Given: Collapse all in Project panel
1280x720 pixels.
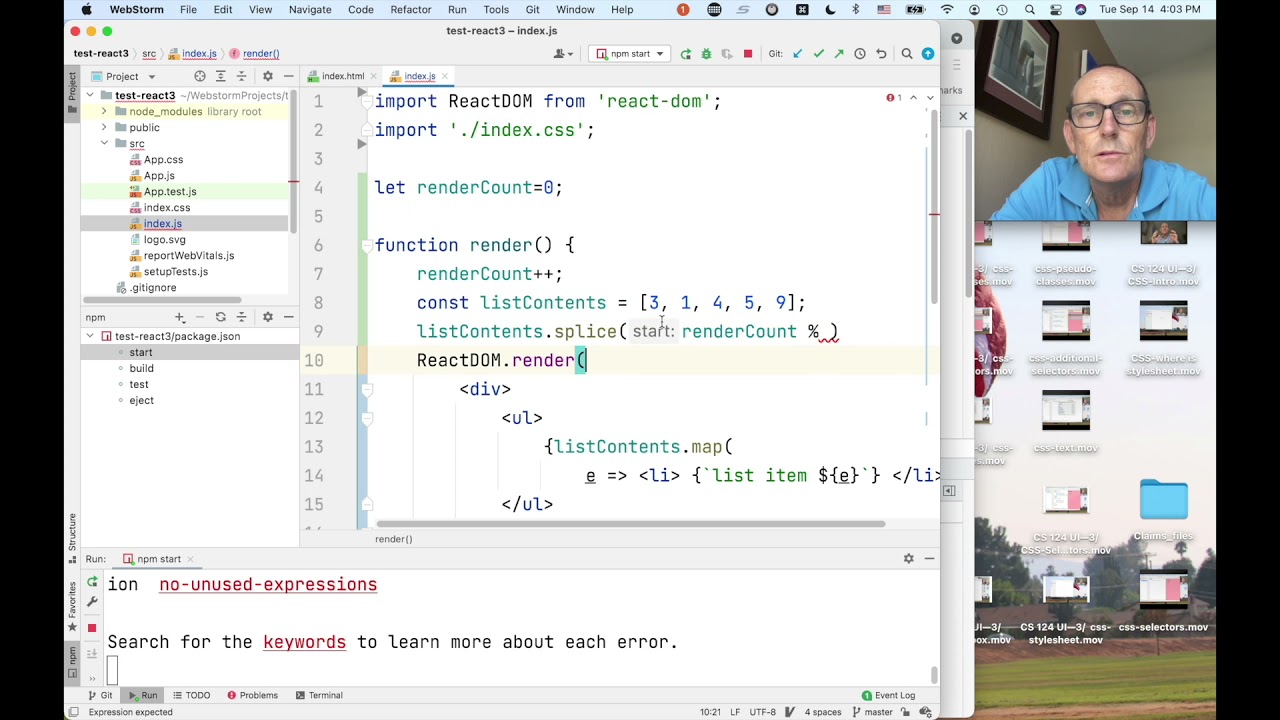Looking at the screenshot, I should point(242,76).
